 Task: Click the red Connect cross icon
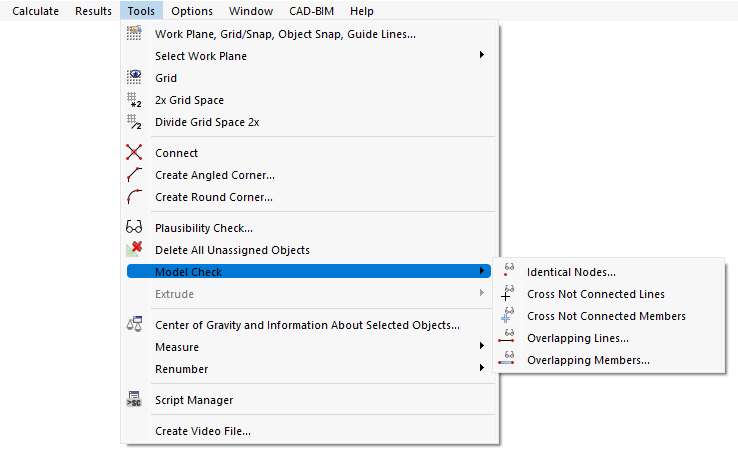click(x=134, y=153)
